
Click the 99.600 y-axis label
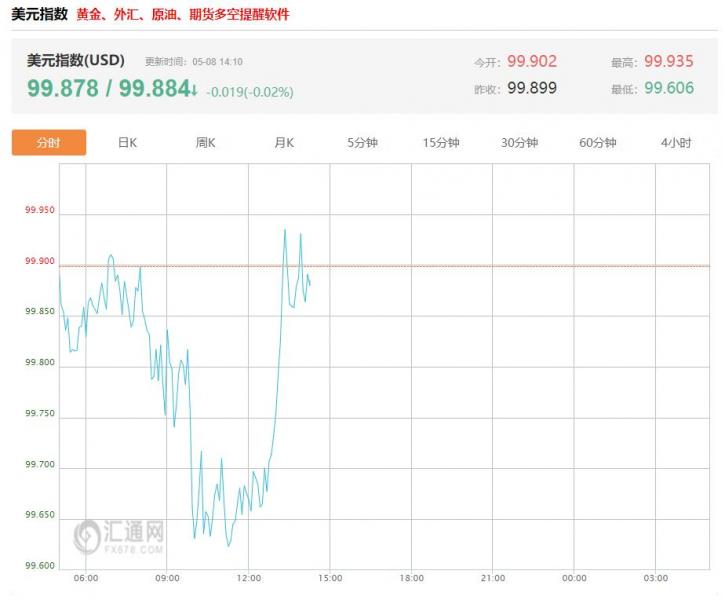pyautogui.click(x=40, y=566)
